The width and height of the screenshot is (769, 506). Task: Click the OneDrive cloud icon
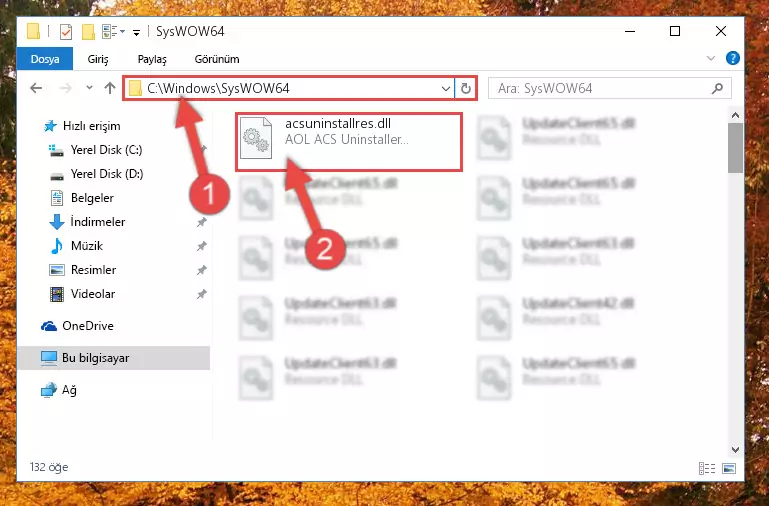(x=49, y=326)
